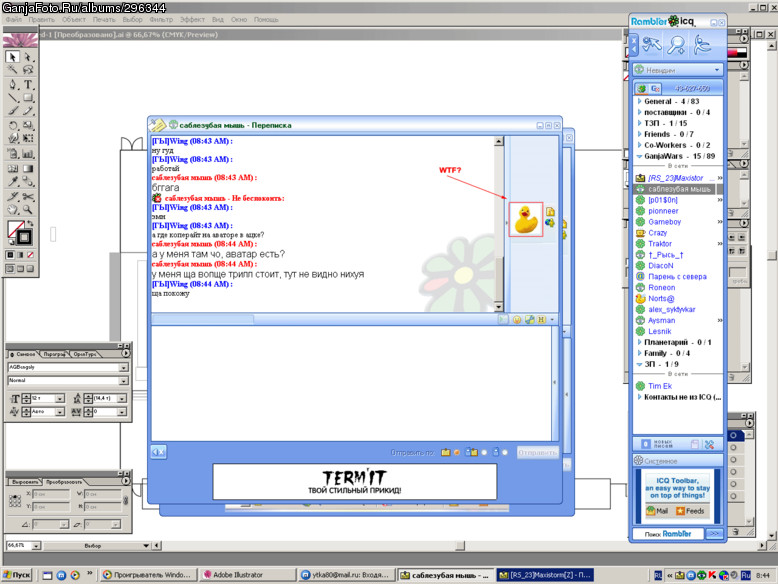Expand the General contact group

point(640,101)
